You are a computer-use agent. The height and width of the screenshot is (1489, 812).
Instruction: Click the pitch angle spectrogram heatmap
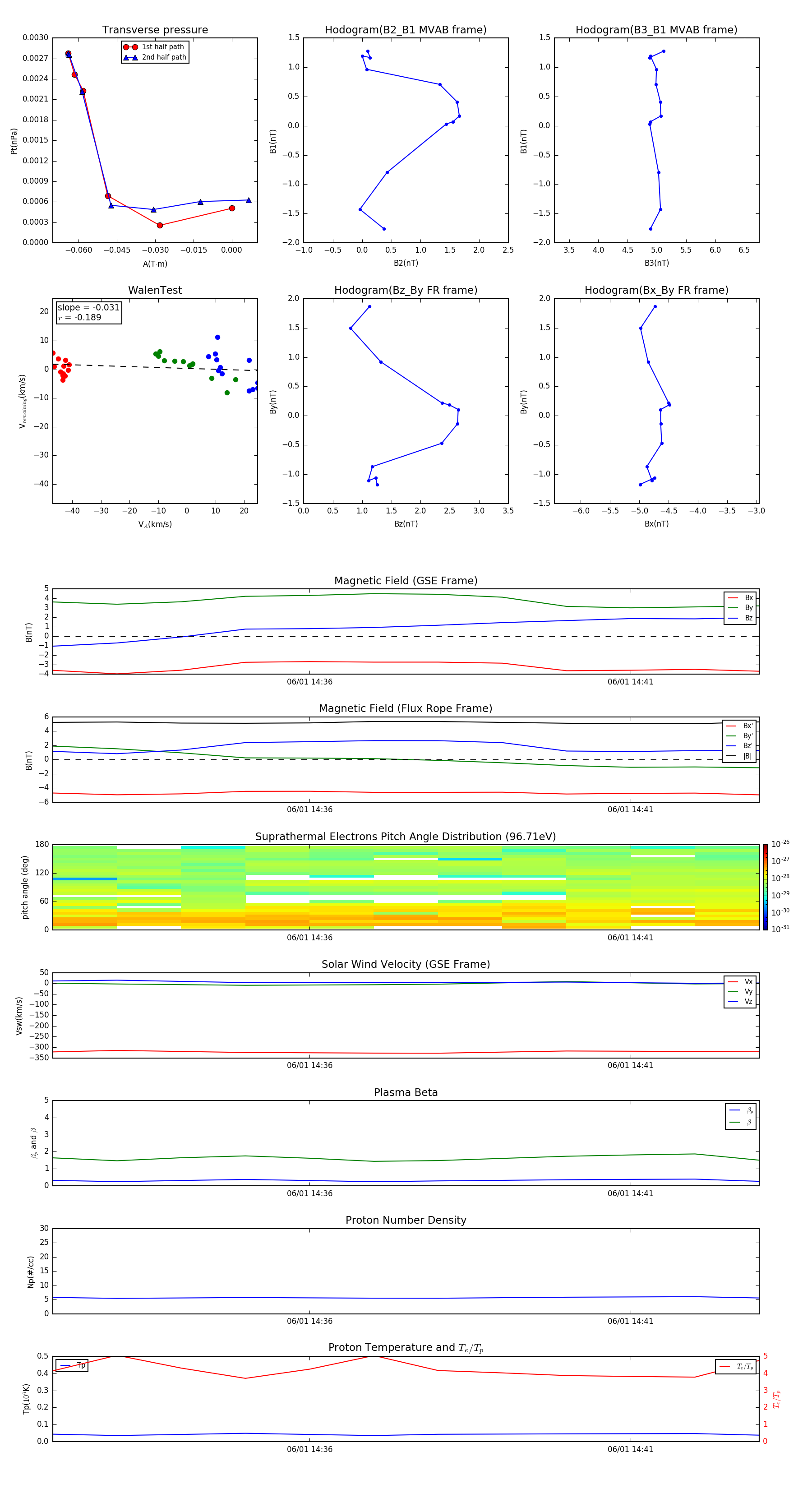406,887
